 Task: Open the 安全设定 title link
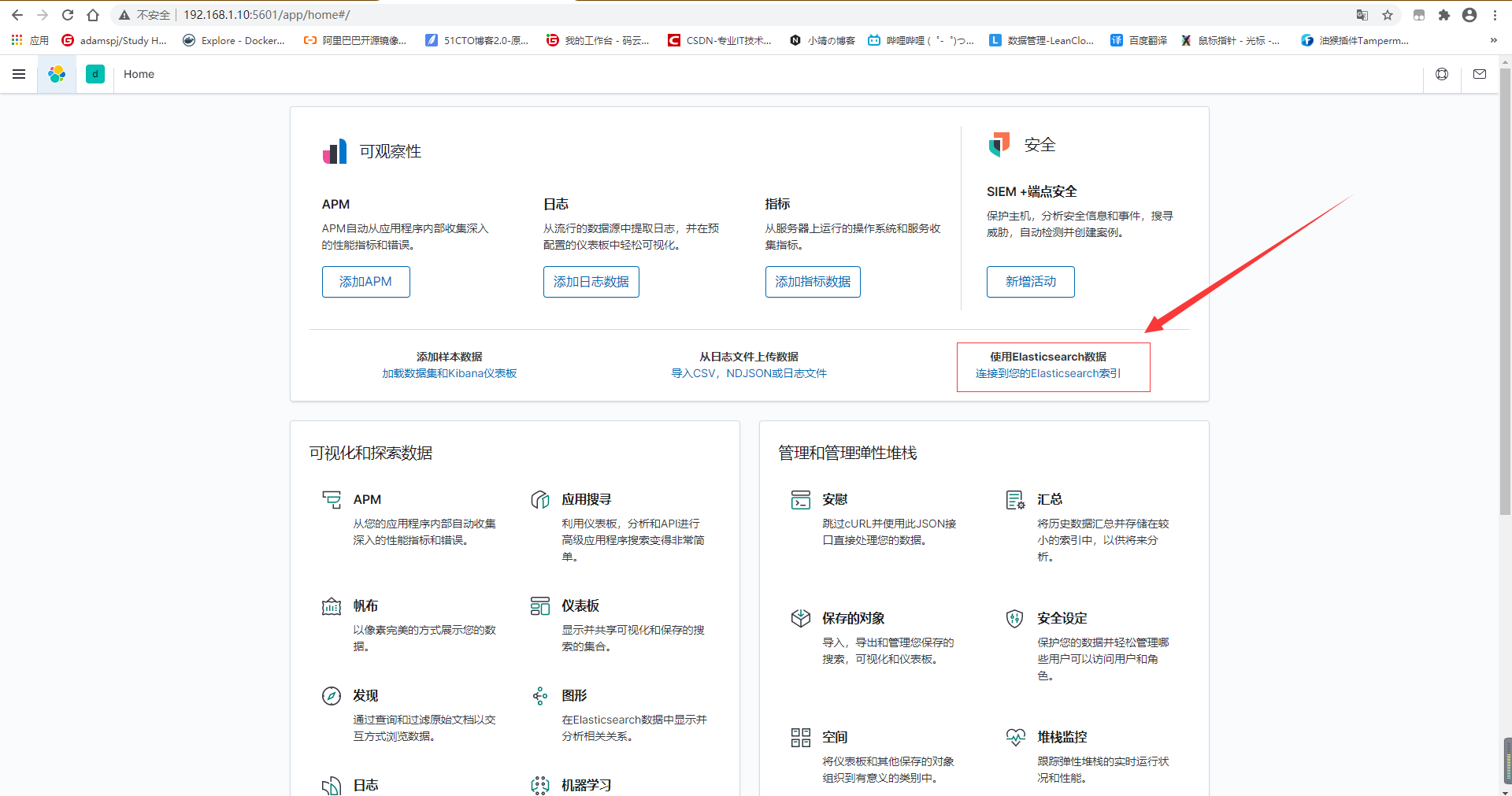(1062, 618)
